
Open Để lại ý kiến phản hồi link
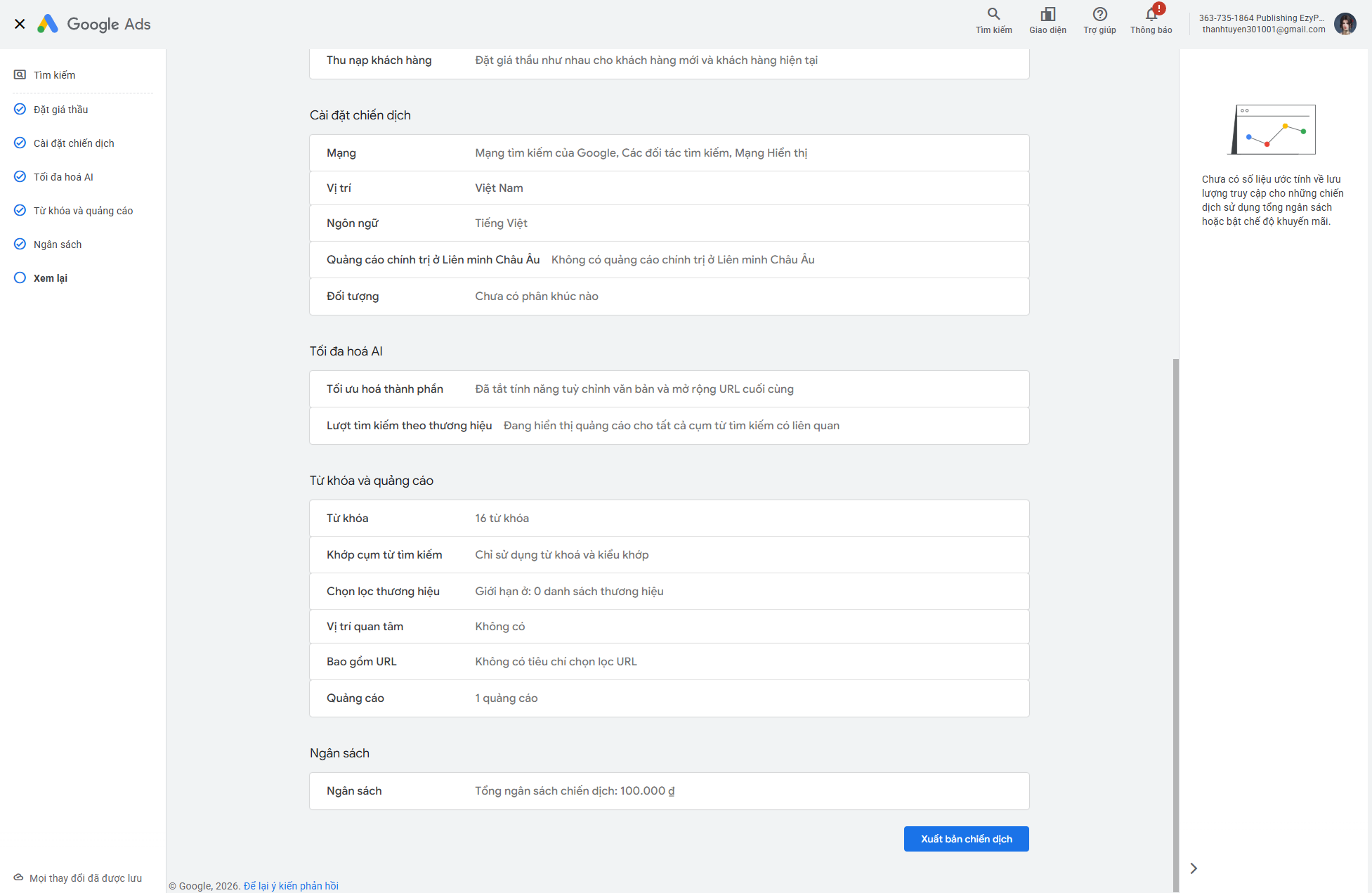tap(291, 886)
